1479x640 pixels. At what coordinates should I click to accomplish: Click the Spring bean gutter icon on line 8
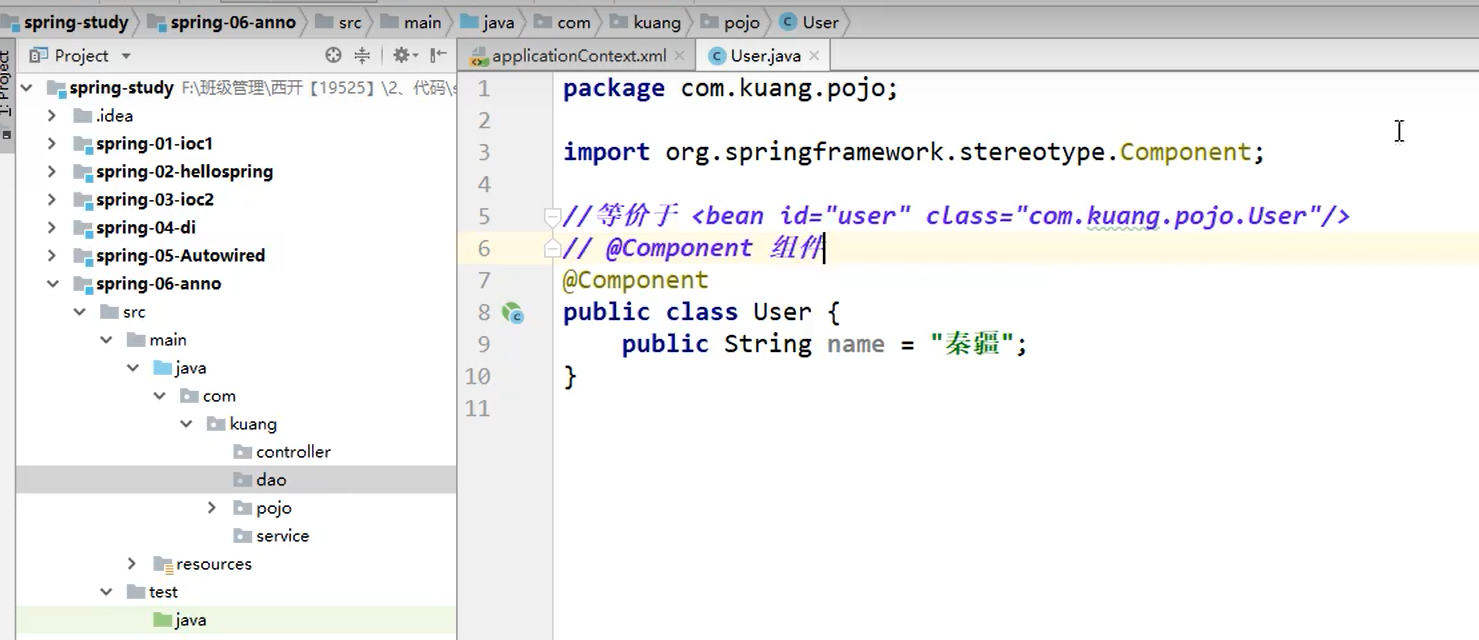[513, 313]
